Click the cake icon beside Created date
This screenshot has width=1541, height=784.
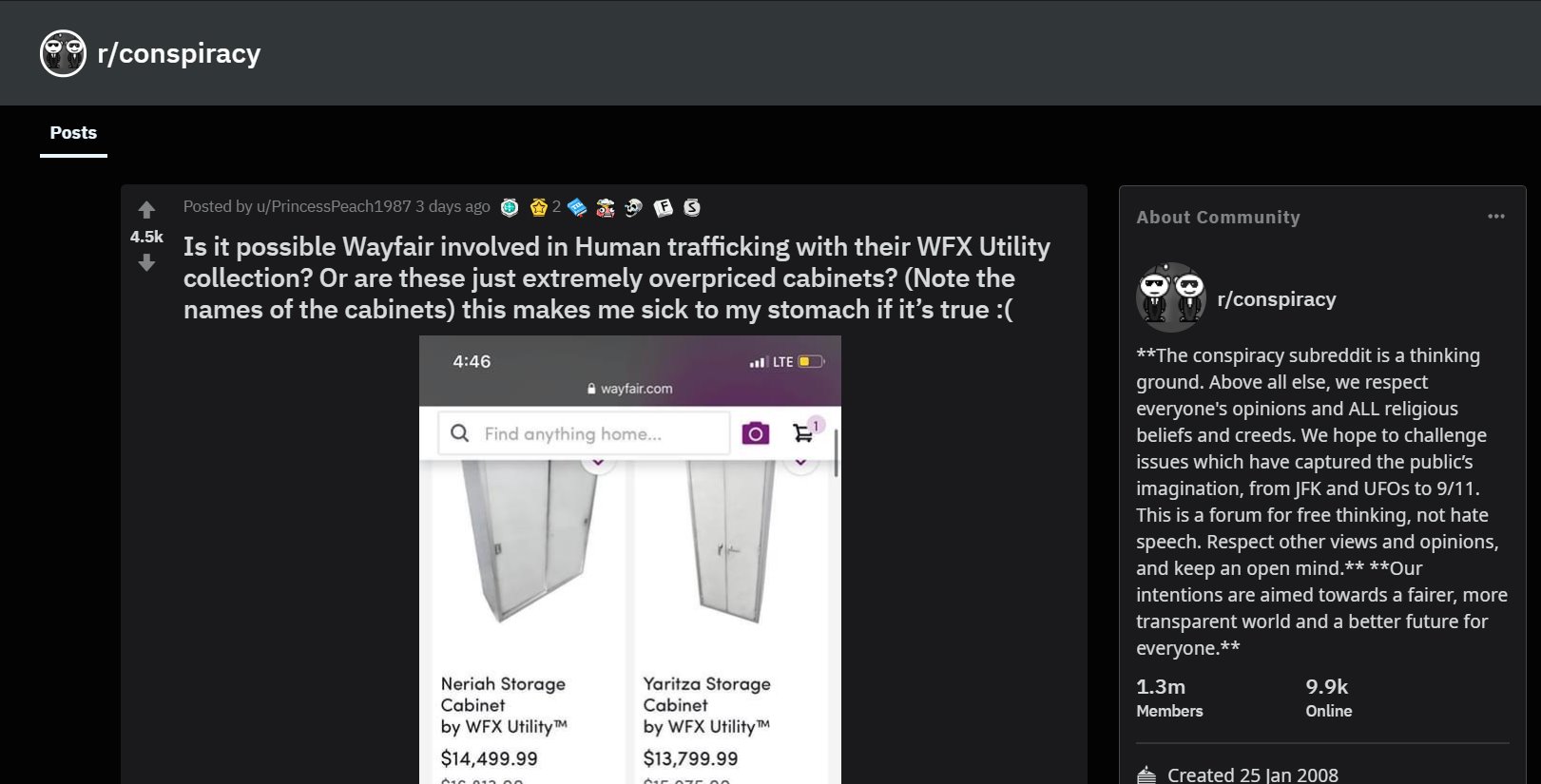[1146, 775]
